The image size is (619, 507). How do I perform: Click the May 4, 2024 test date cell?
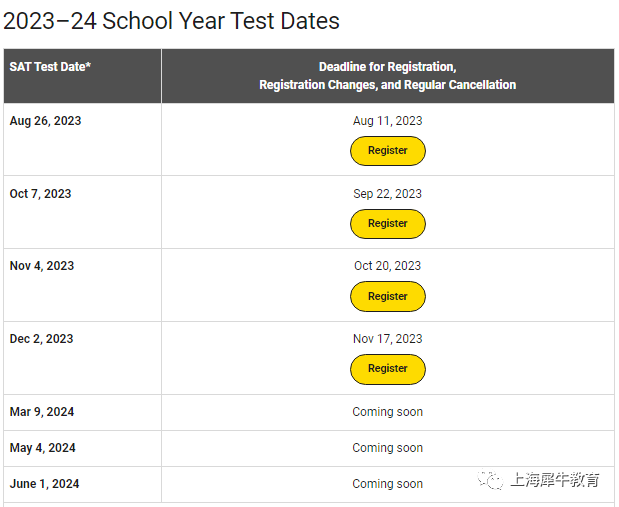[x=83, y=448]
